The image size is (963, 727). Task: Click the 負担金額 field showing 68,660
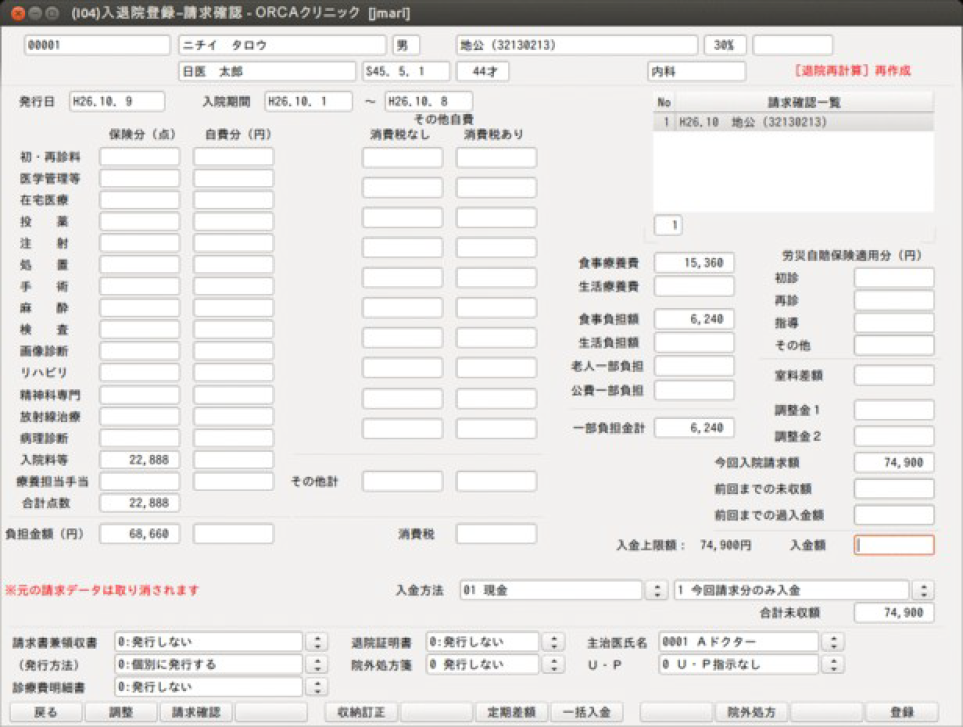pos(139,534)
